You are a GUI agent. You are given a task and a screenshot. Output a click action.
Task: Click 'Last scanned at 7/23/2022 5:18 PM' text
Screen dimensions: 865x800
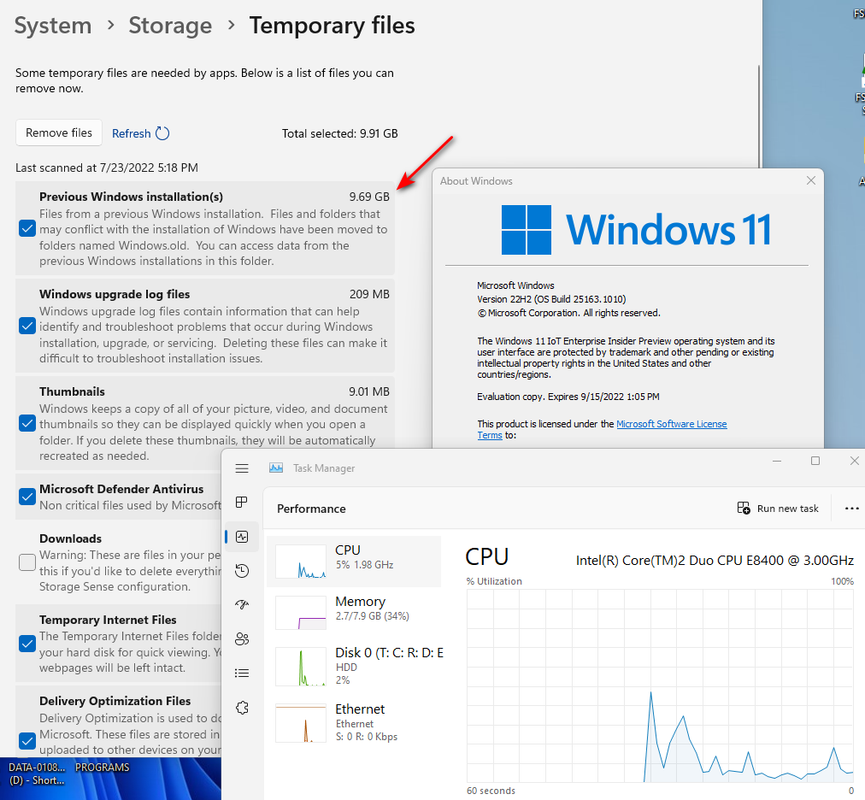(106, 168)
